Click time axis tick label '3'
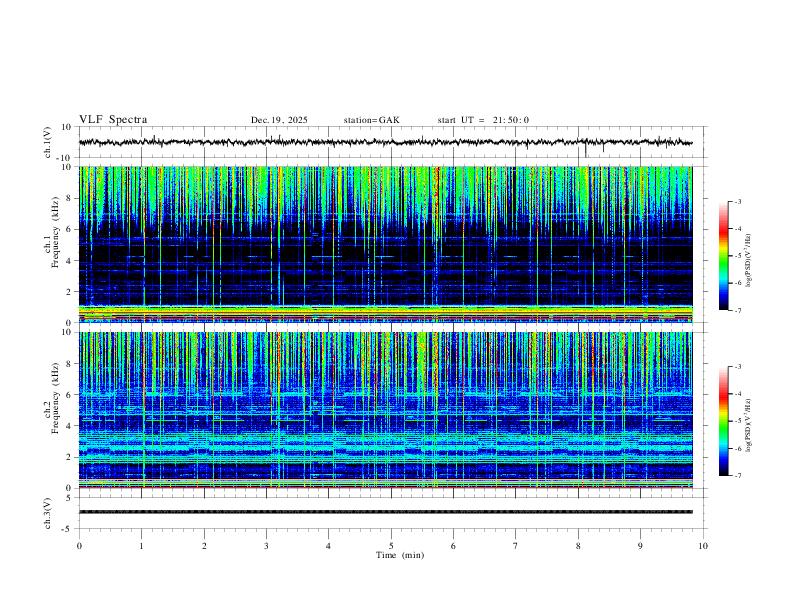 tap(266, 546)
